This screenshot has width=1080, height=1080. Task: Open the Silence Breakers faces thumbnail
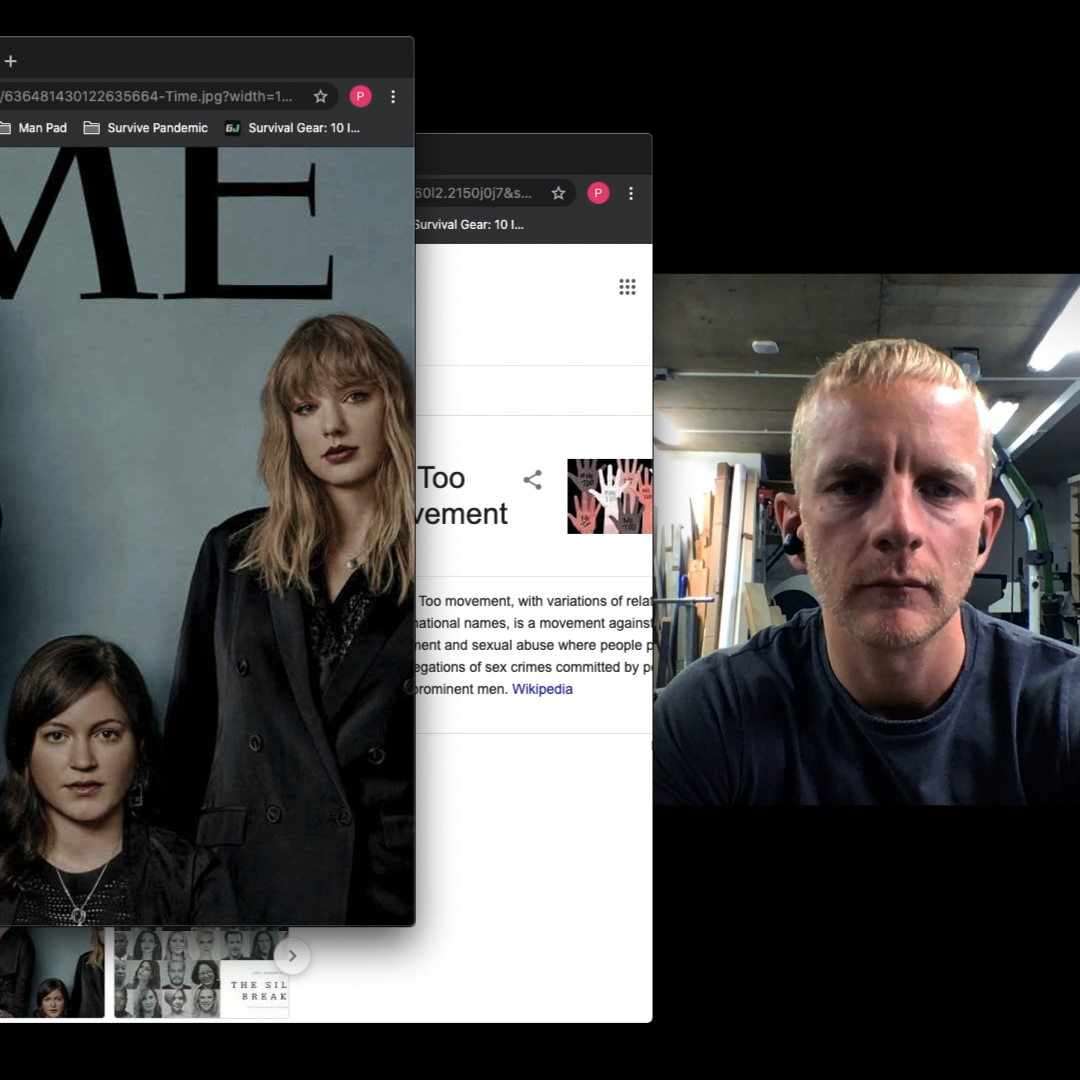[200, 972]
